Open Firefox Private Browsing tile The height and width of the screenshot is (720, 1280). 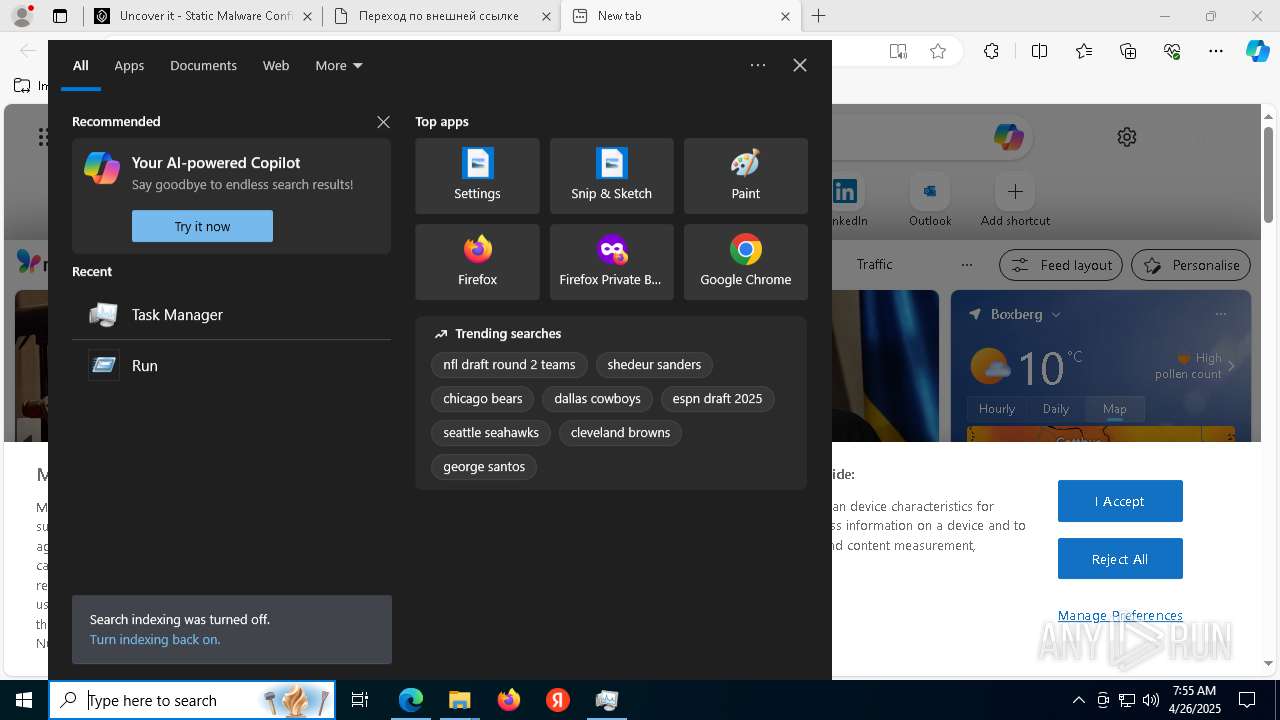[x=611, y=262]
